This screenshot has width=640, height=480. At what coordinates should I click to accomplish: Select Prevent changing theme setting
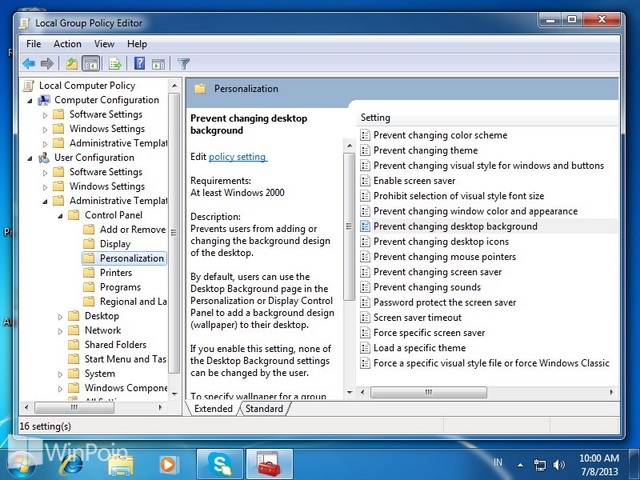(x=425, y=151)
